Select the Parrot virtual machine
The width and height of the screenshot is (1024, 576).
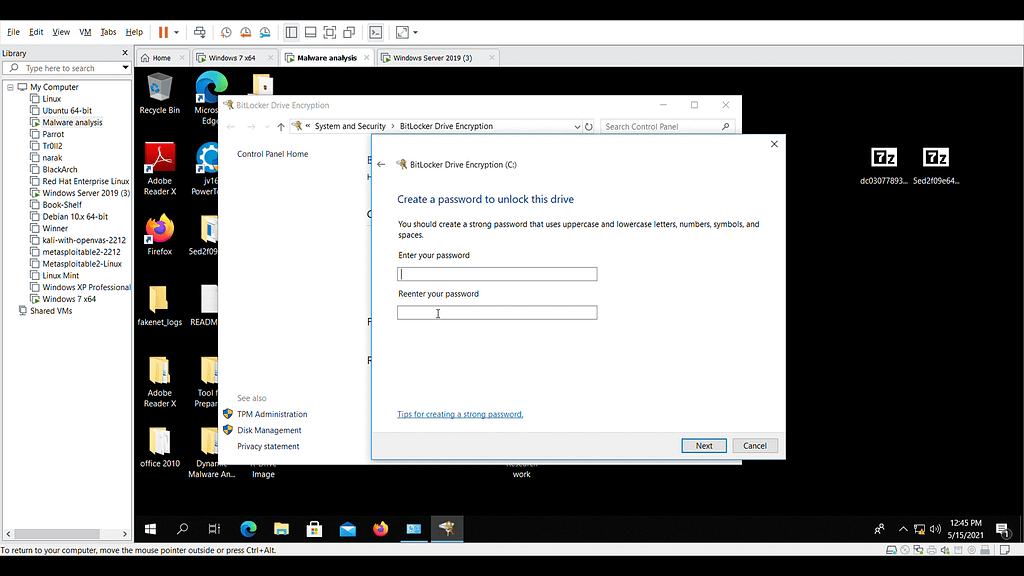53,135
